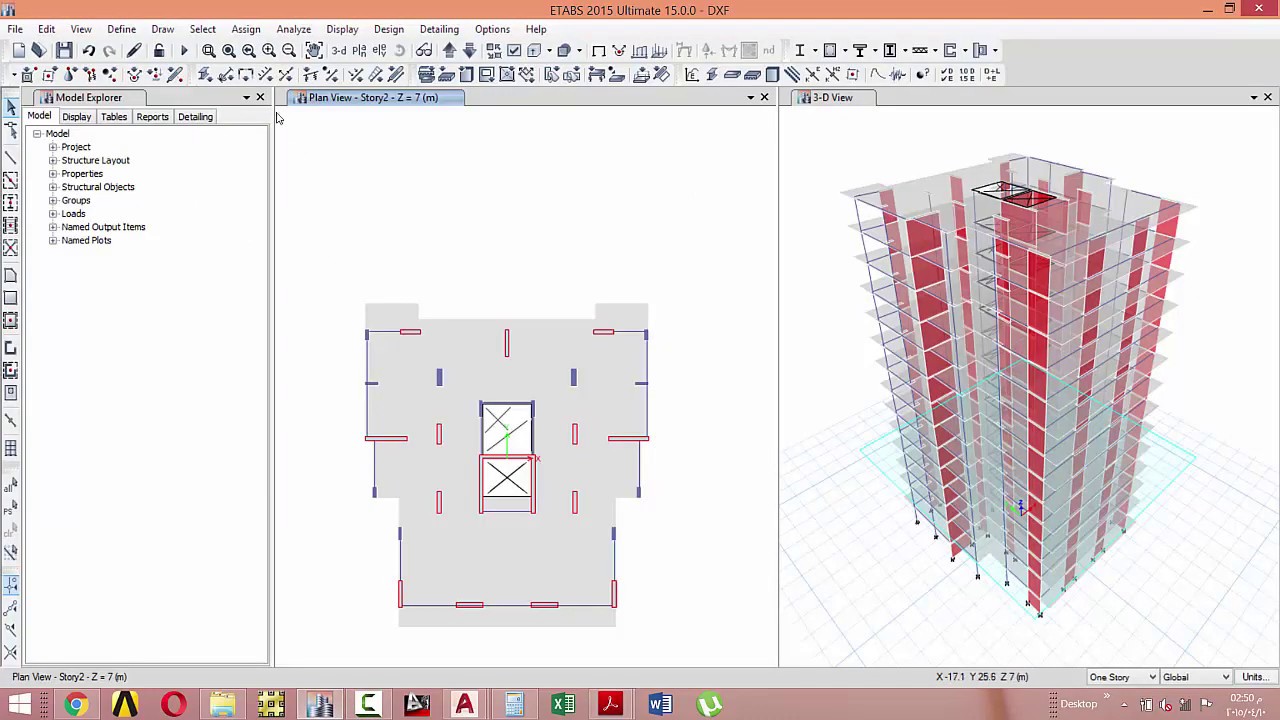The height and width of the screenshot is (720, 1280).
Task: Select the Pan hand tool
Action: point(314,50)
